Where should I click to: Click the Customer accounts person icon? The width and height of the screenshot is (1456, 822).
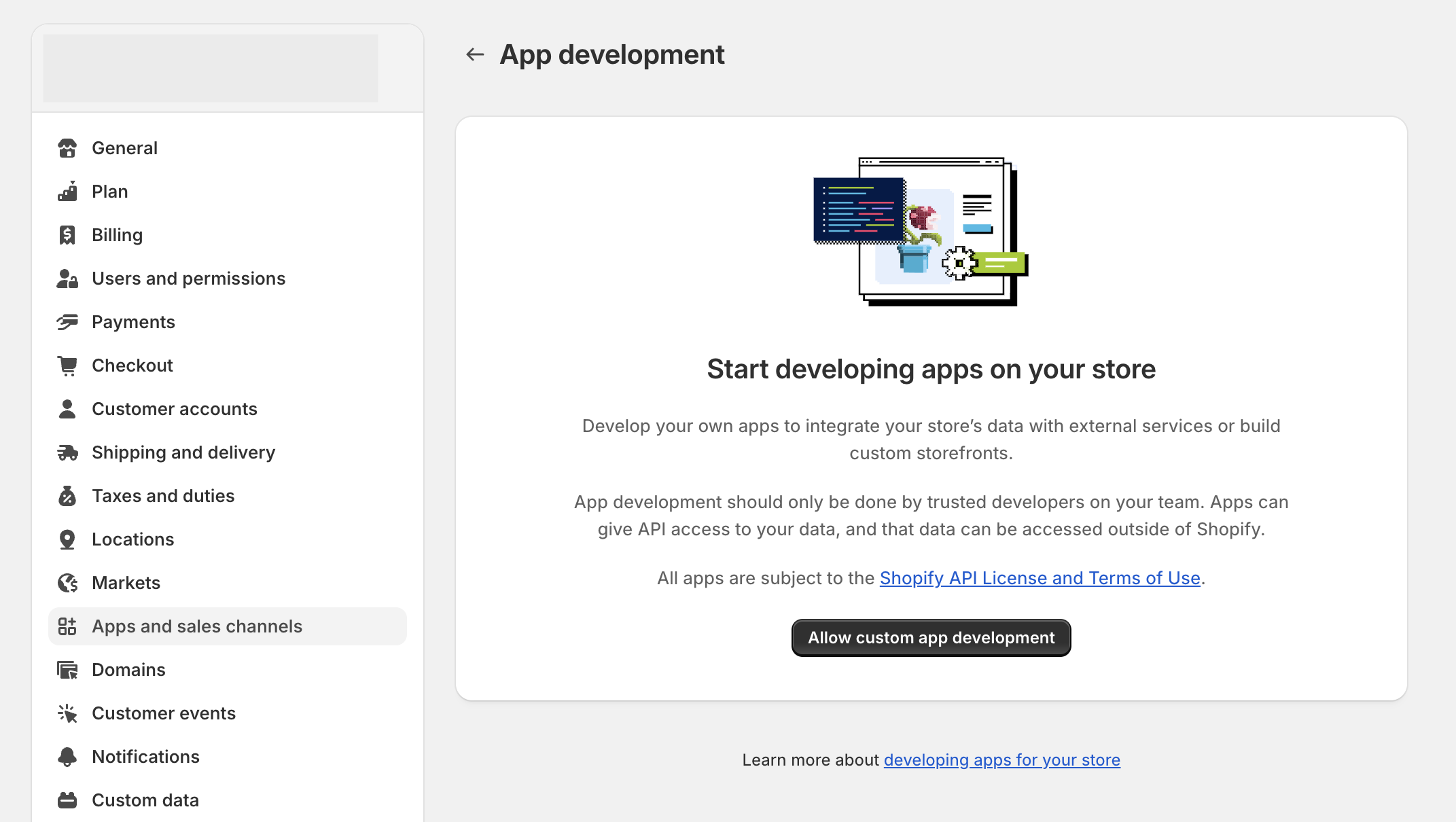67,409
